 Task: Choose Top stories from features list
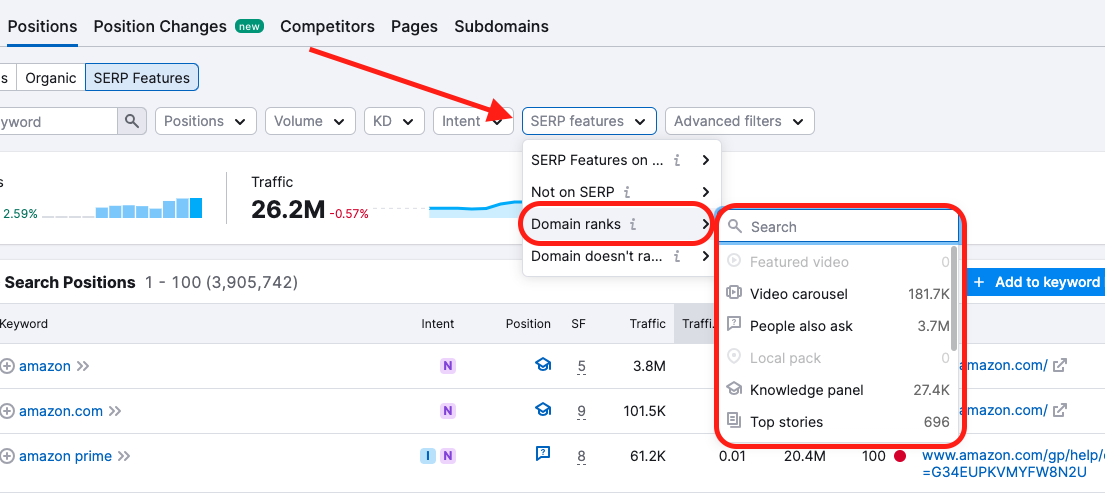click(837, 422)
